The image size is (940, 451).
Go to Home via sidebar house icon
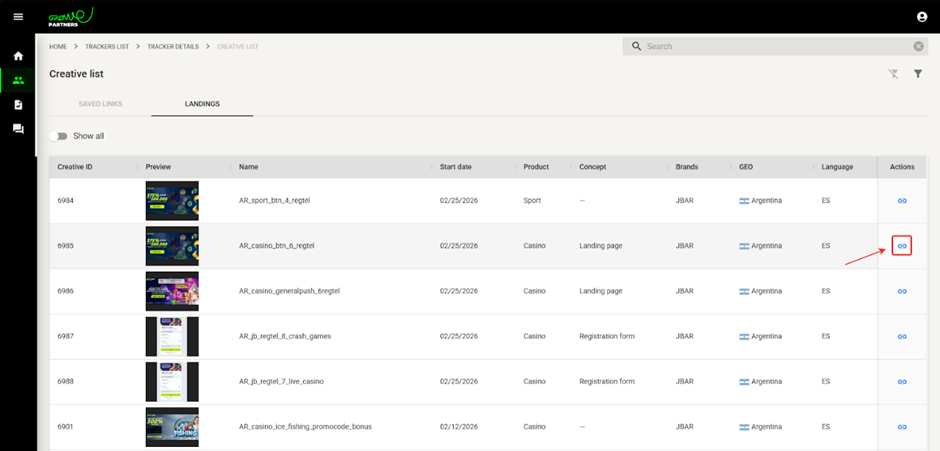pos(18,56)
